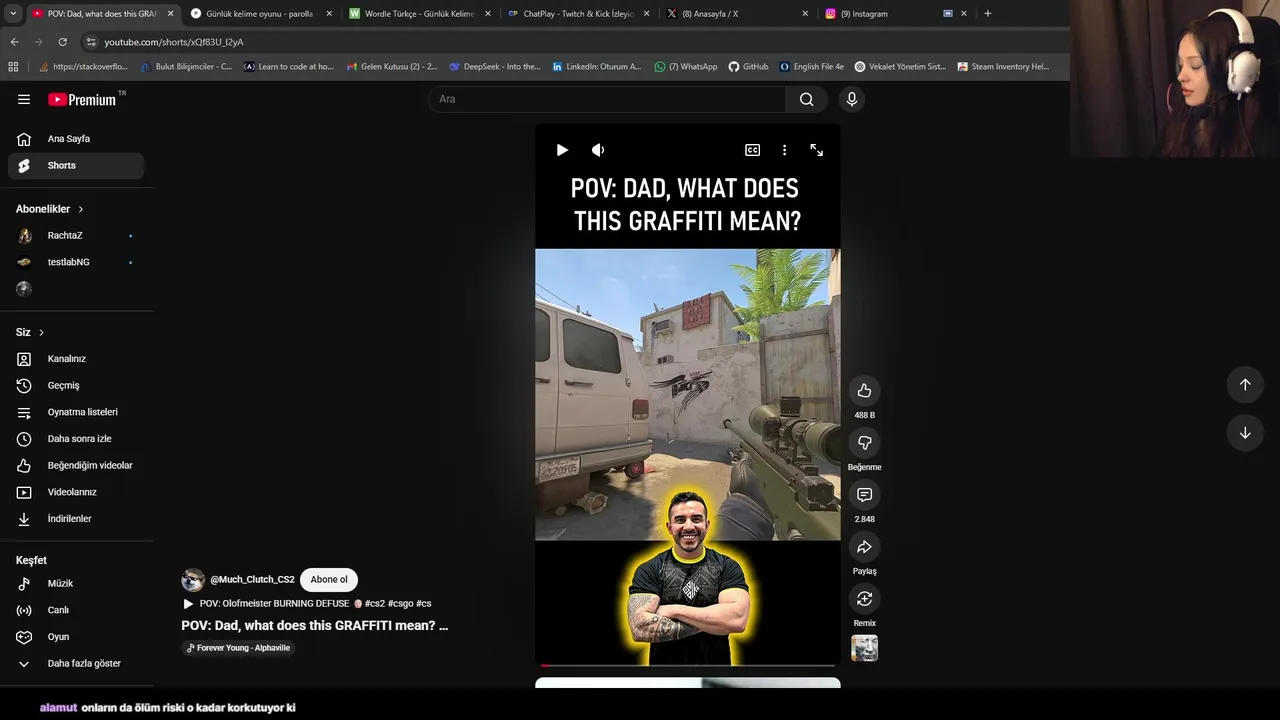The image size is (1280, 720).
Task: Open Daha sonra izle list
Action: pos(76,439)
